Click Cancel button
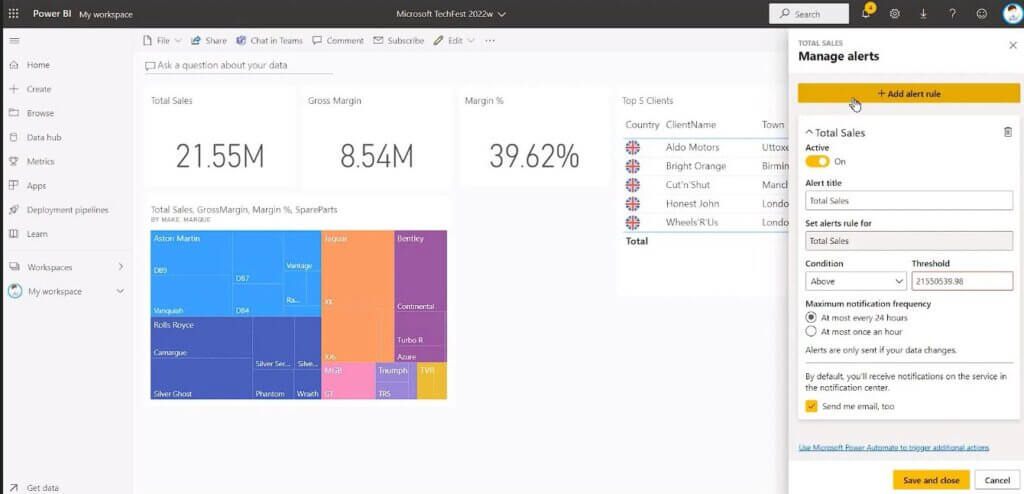The height and width of the screenshot is (494, 1024). [x=997, y=480]
